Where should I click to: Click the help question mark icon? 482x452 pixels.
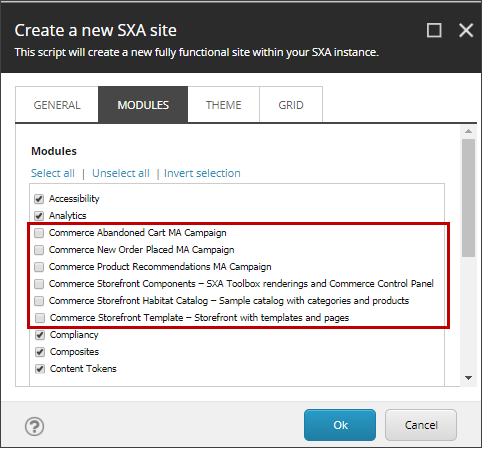coord(34,426)
